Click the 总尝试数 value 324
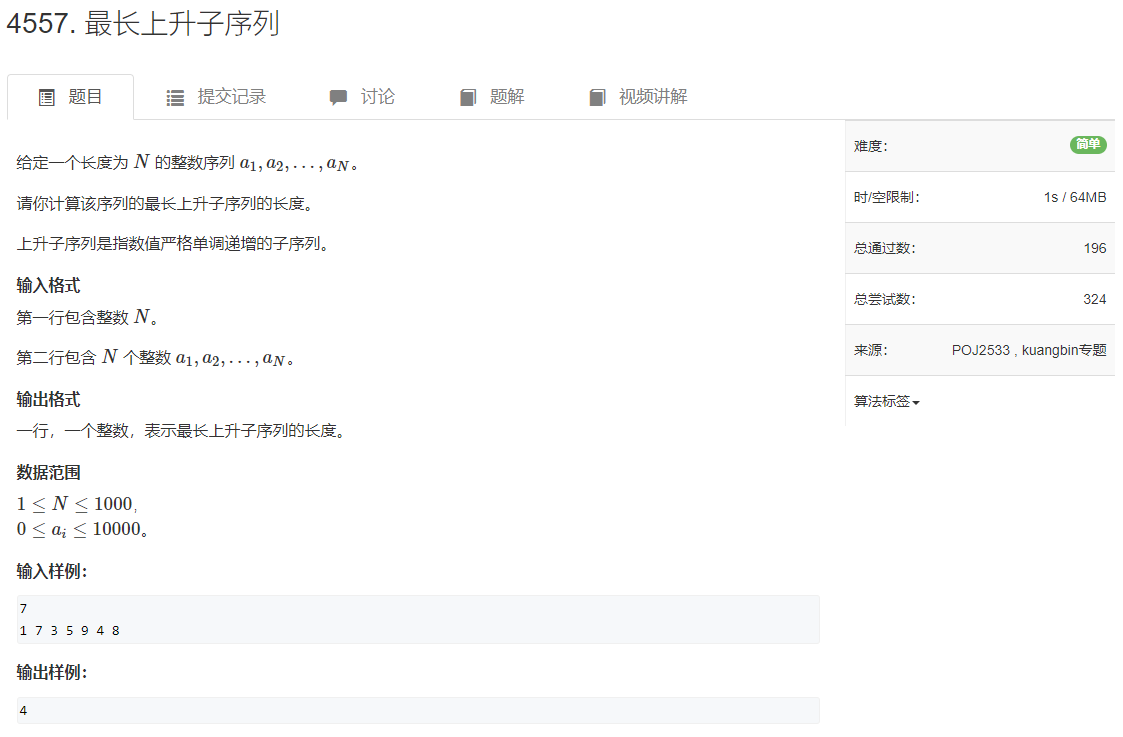1123x737 pixels. (x=1094, y=299)
